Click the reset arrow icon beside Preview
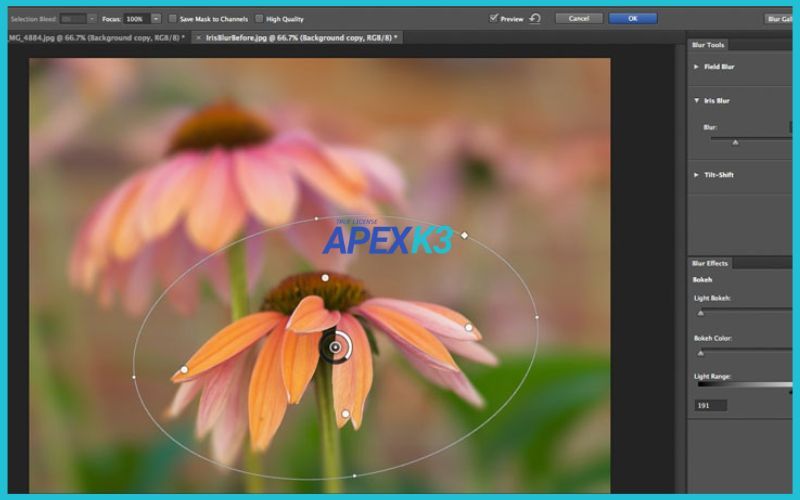 pos(535,19)
